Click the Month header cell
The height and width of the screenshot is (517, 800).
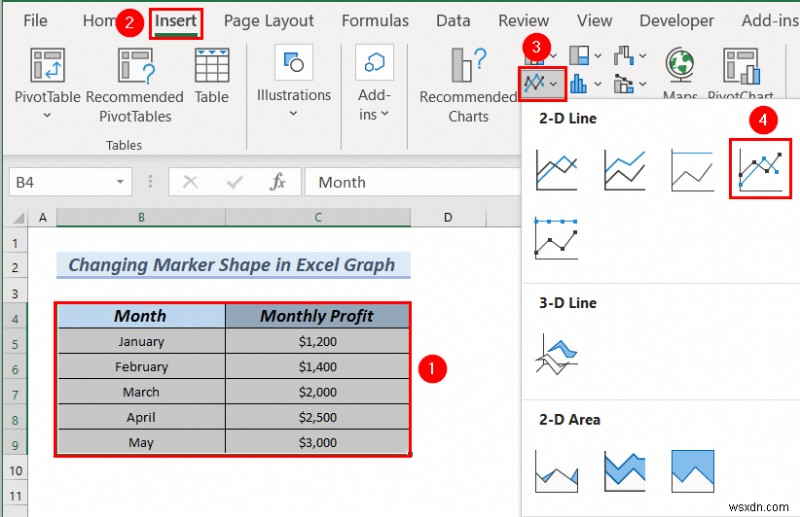(x=141, y=316)
